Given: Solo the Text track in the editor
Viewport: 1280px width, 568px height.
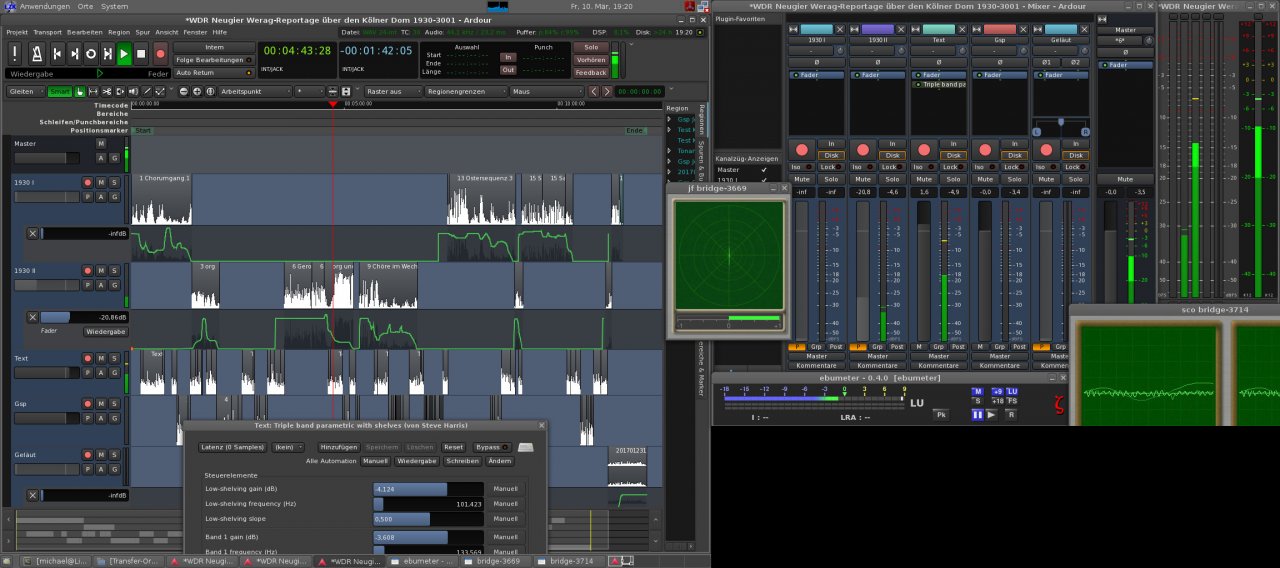Looking at the screenshot, I should [114, 359].
